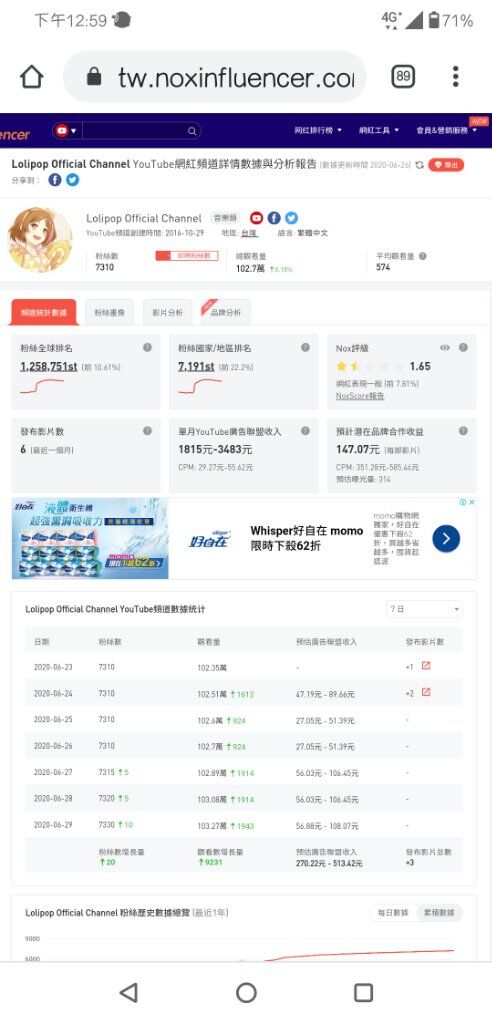Screen dimensions: 492x1024
Task: Select the 累積數據 toggle option
Action: 439,913
